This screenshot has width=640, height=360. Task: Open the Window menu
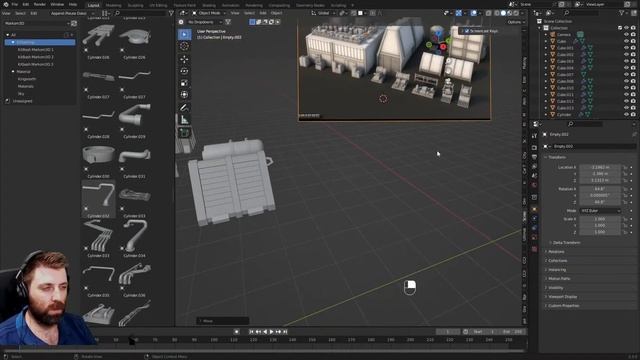pyautogui.click(x=57, y=4)
